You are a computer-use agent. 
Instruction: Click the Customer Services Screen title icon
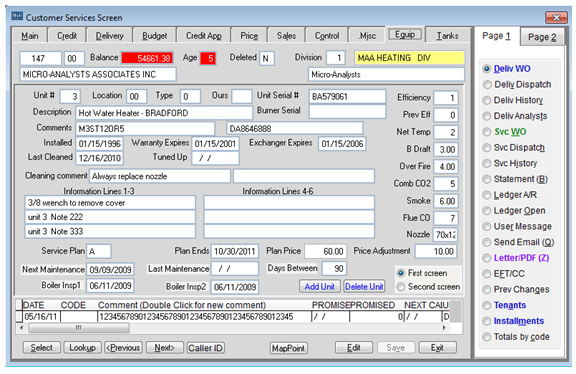click(17, 17)
